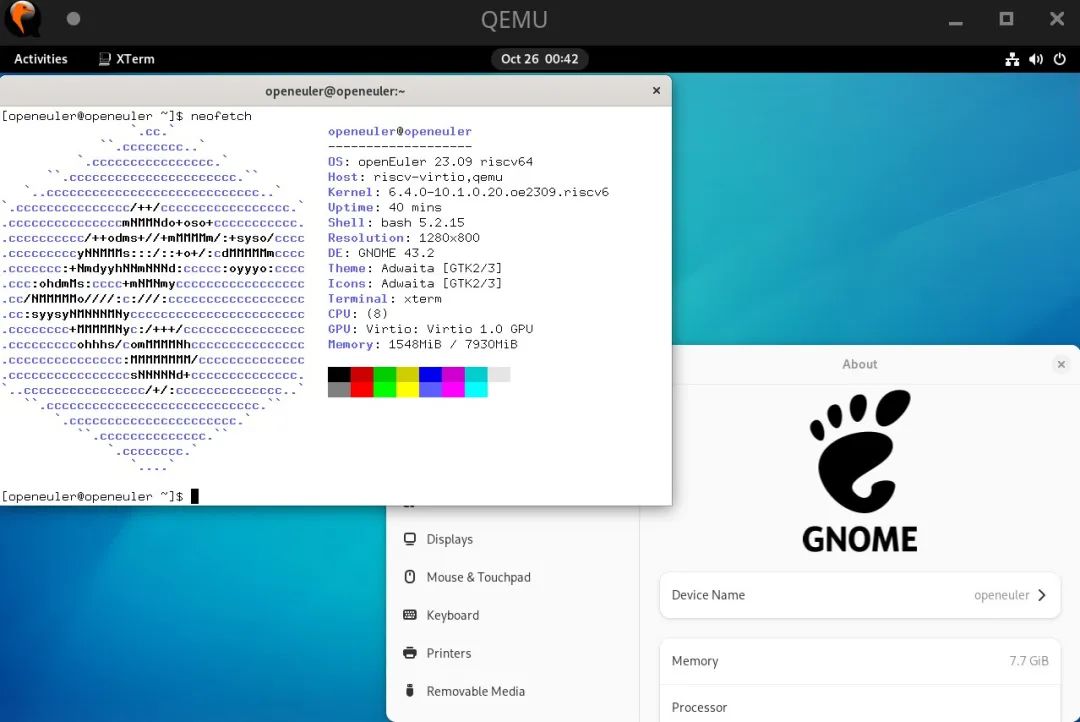The width and height of the screenshot is (1080, 722).
Task: Click the Mouse & Touchpad icon in sidebar
Action: coord(410,577)
